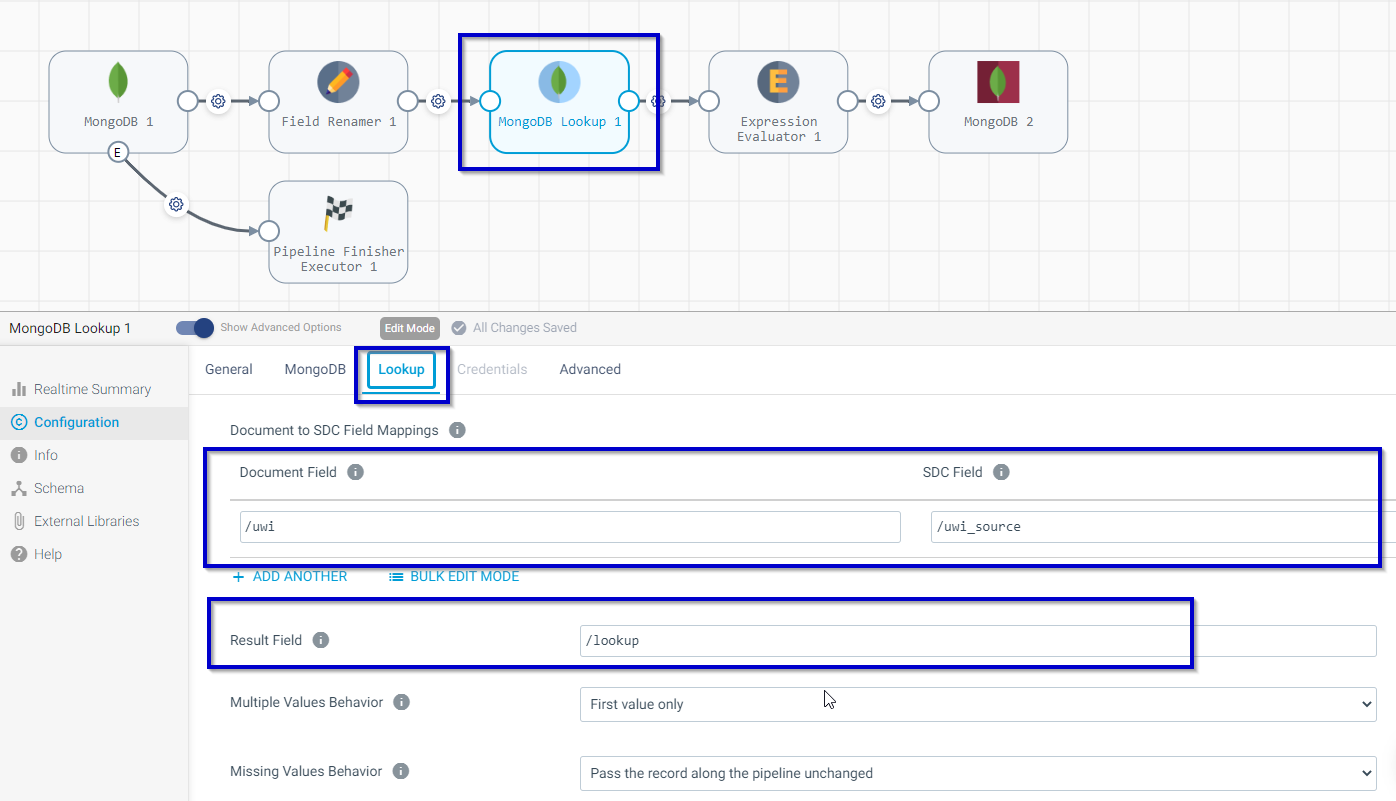Open Info in sidebar
Screen dimensions: 1396x801
click(x=46, y=455)
